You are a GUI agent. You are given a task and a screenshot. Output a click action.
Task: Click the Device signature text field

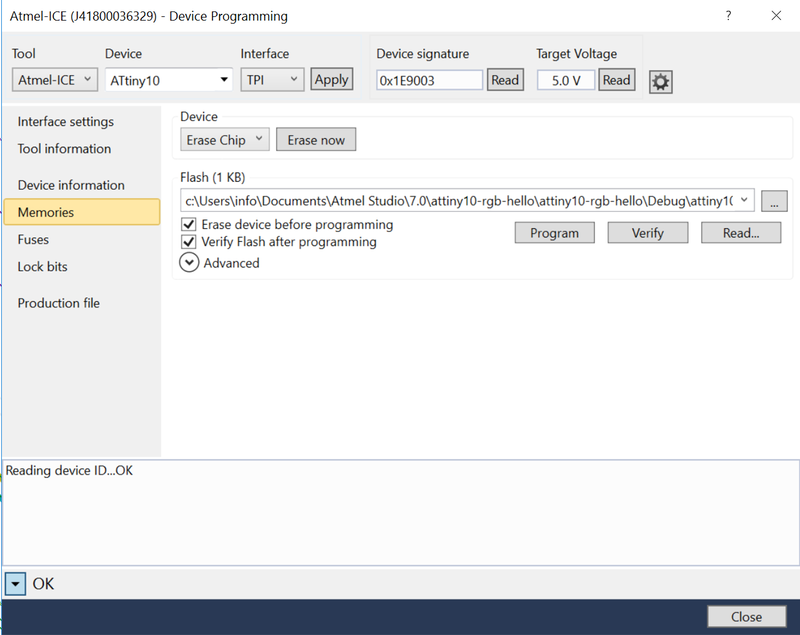pos(429,80)
